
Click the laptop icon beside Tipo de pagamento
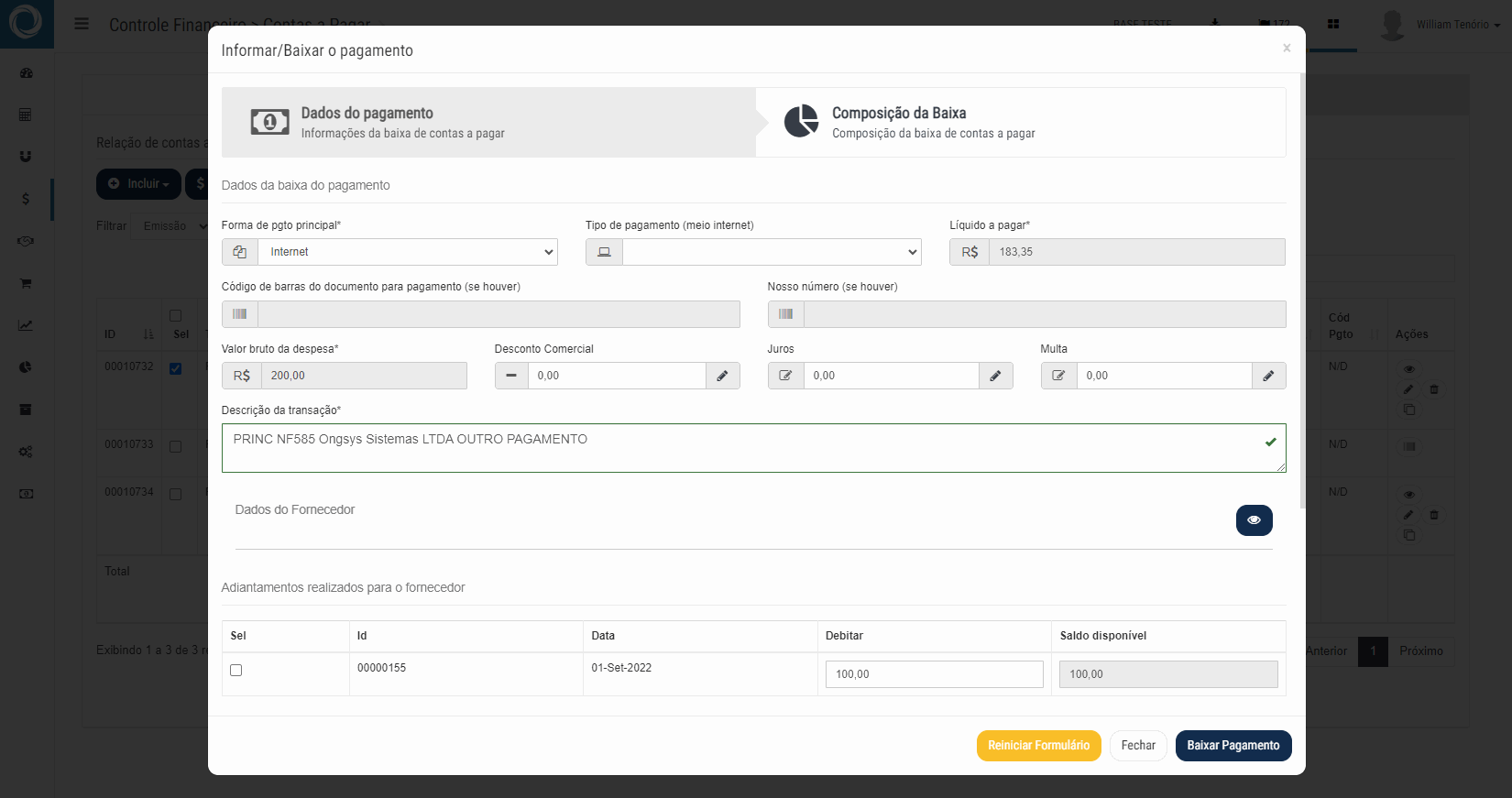(604, 252)
